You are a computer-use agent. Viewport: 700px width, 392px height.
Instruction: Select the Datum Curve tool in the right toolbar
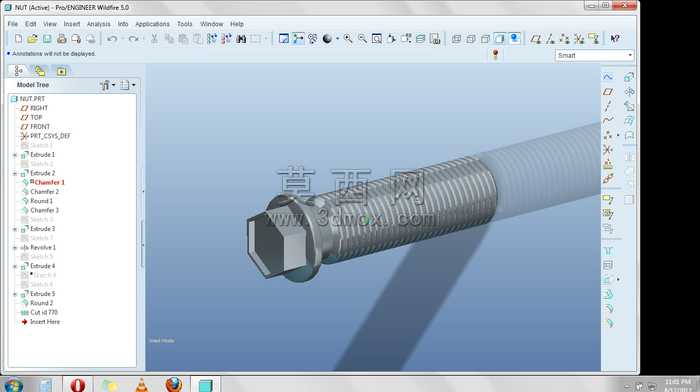(x=608, y=120)
